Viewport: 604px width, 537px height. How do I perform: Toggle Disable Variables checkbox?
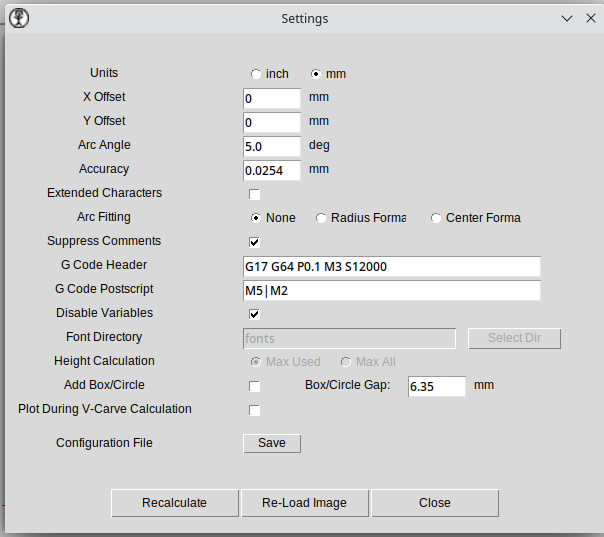pos(254,314)
